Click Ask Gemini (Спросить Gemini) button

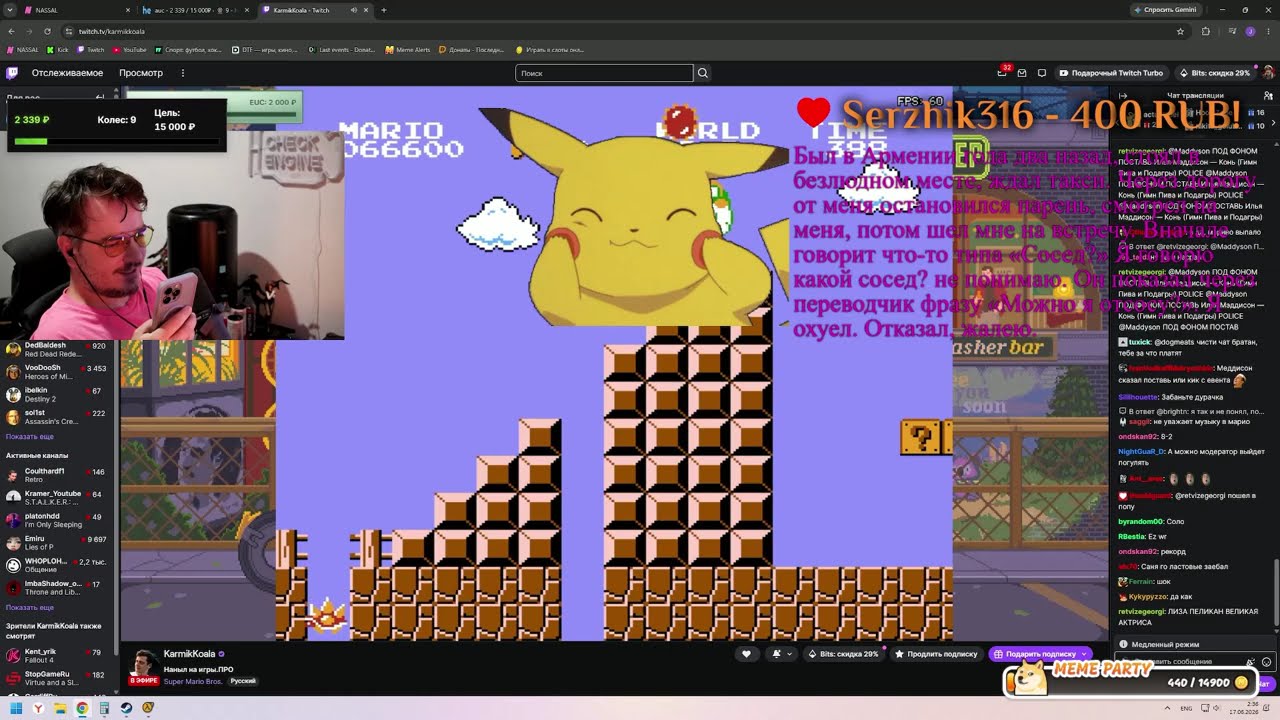pos(1165,10)
